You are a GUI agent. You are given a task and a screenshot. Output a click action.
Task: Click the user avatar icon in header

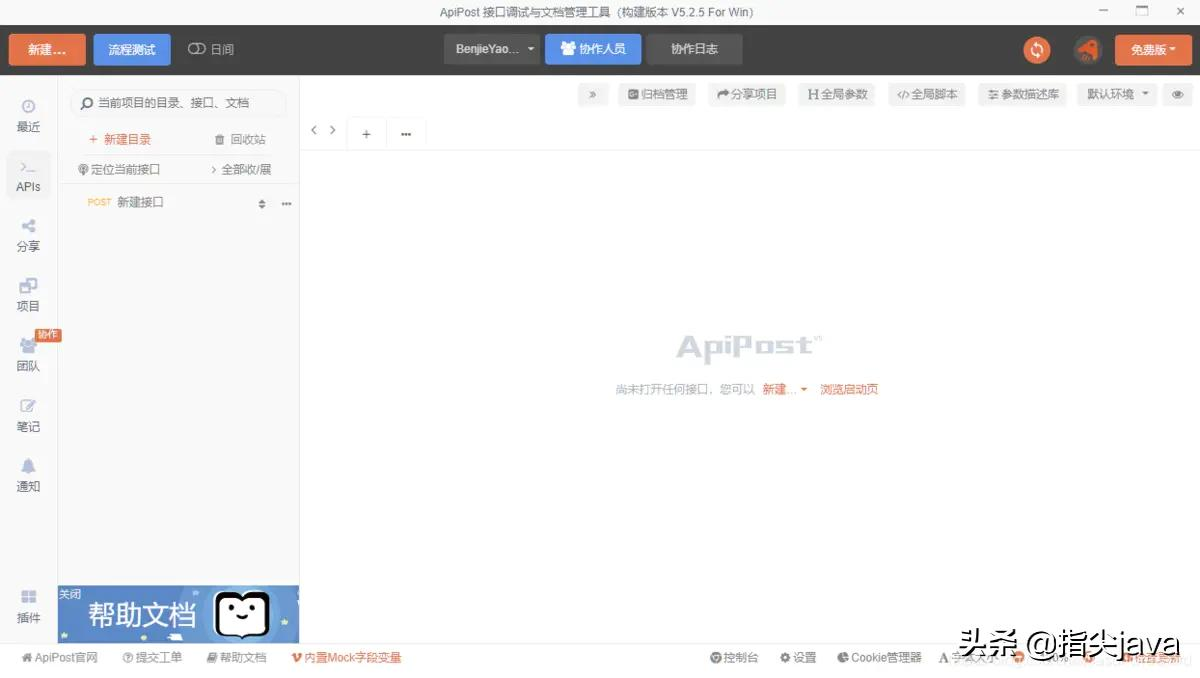[1087, 49]
